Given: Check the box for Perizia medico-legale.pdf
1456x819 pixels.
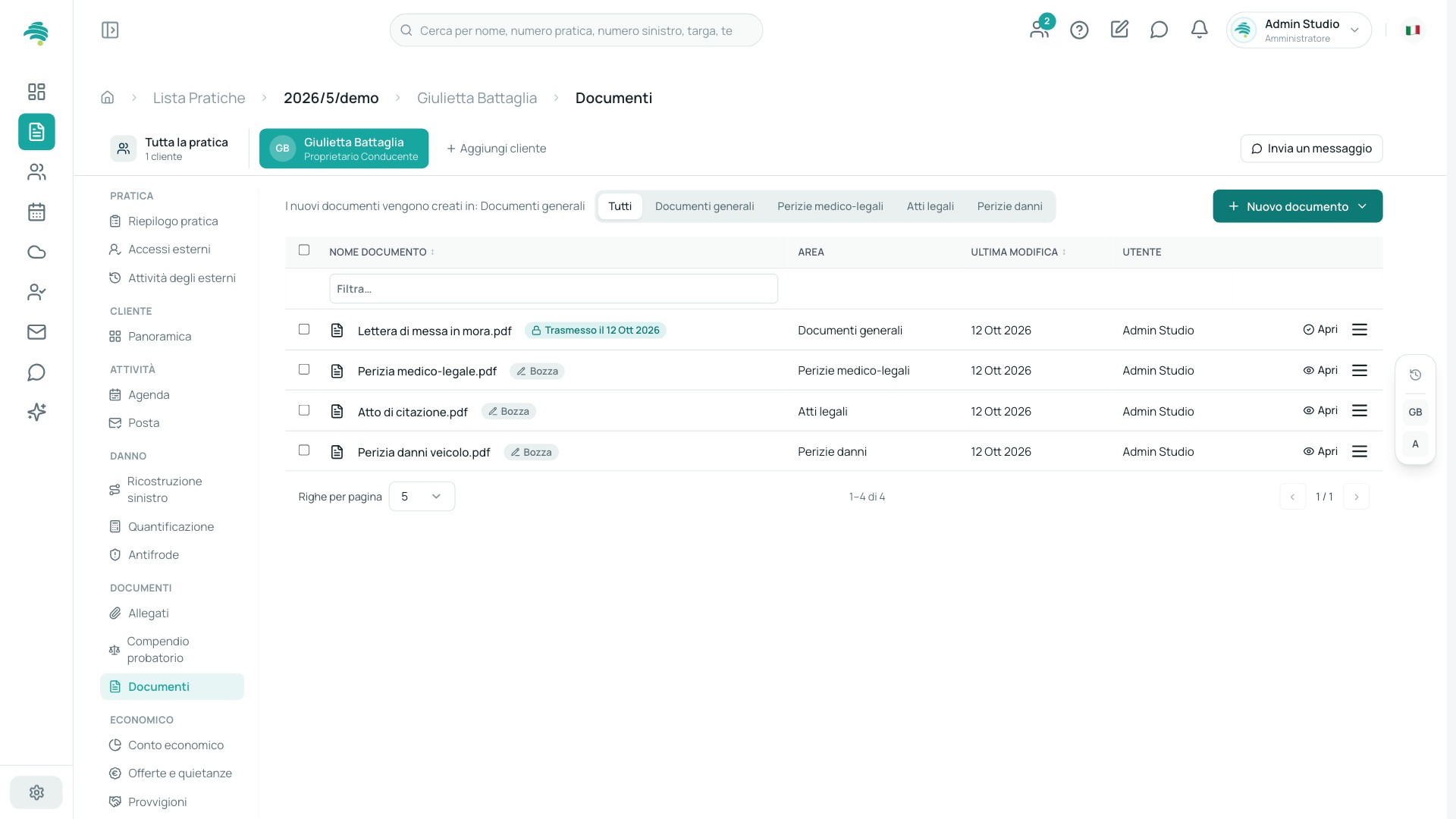Looking at the screenshot, I should (x=304, y=369).
